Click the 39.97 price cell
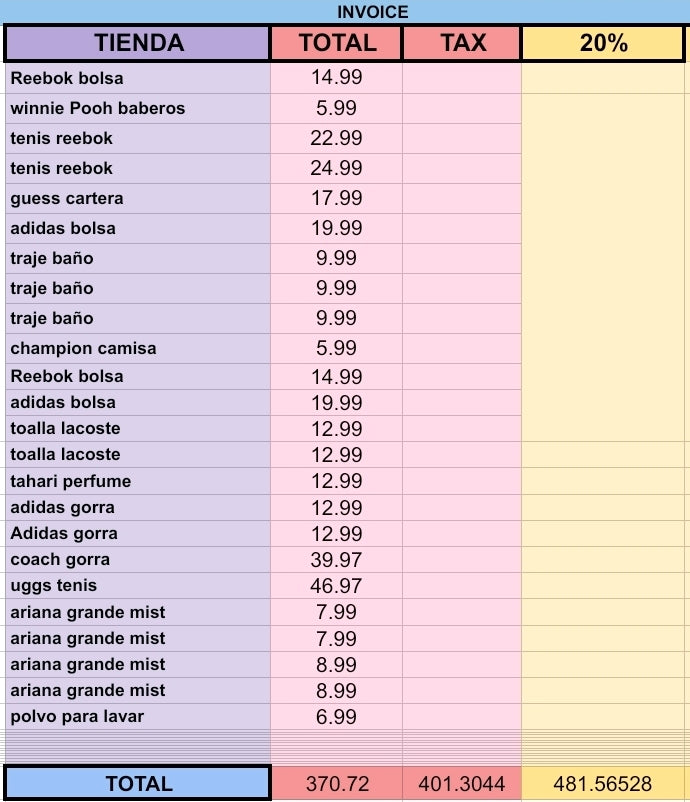690x802 pixels. click(337, 560)
